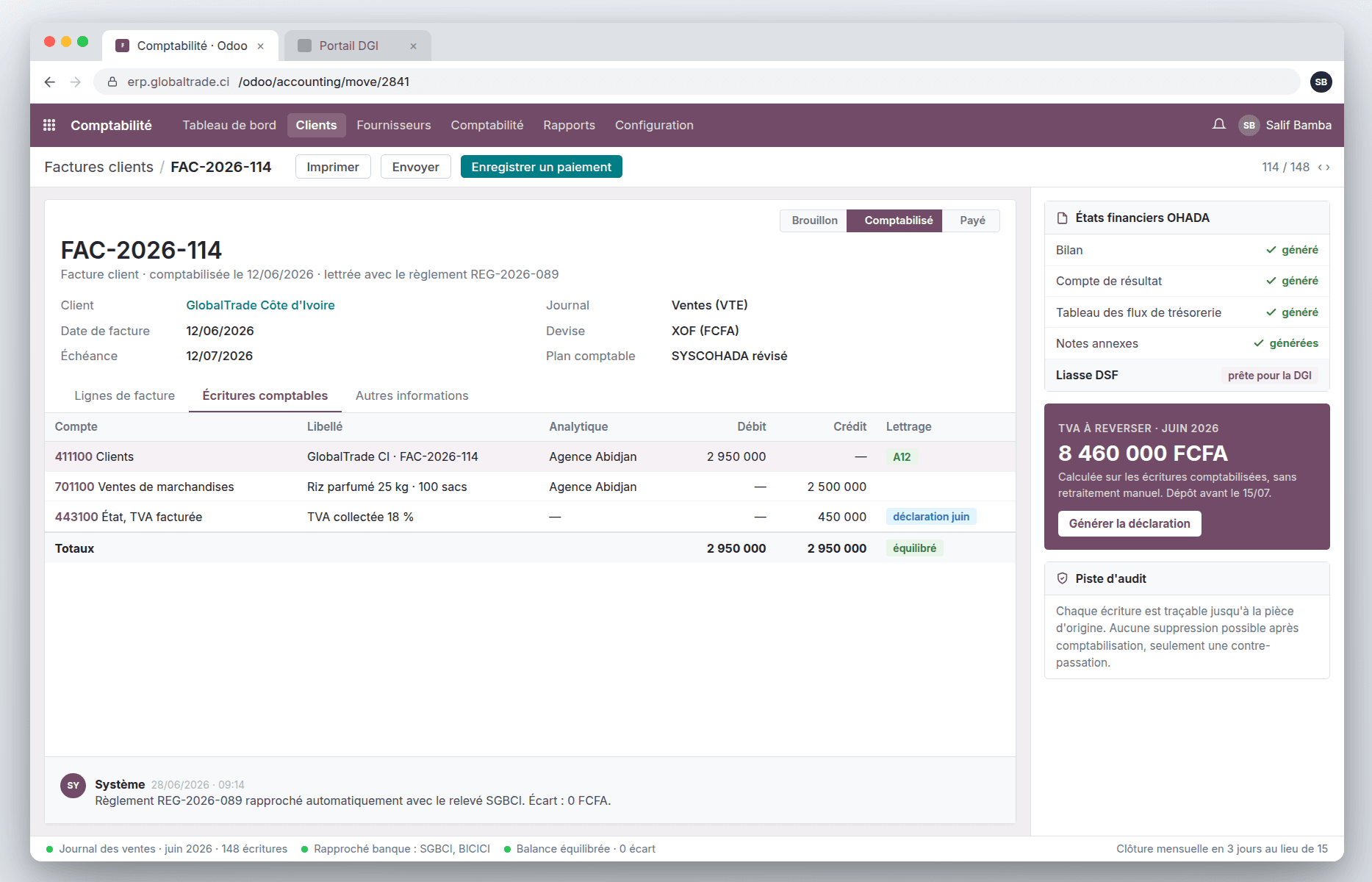Click the Lettrage column header
This screenshot has width=1372, height=882.
point(909,426)
